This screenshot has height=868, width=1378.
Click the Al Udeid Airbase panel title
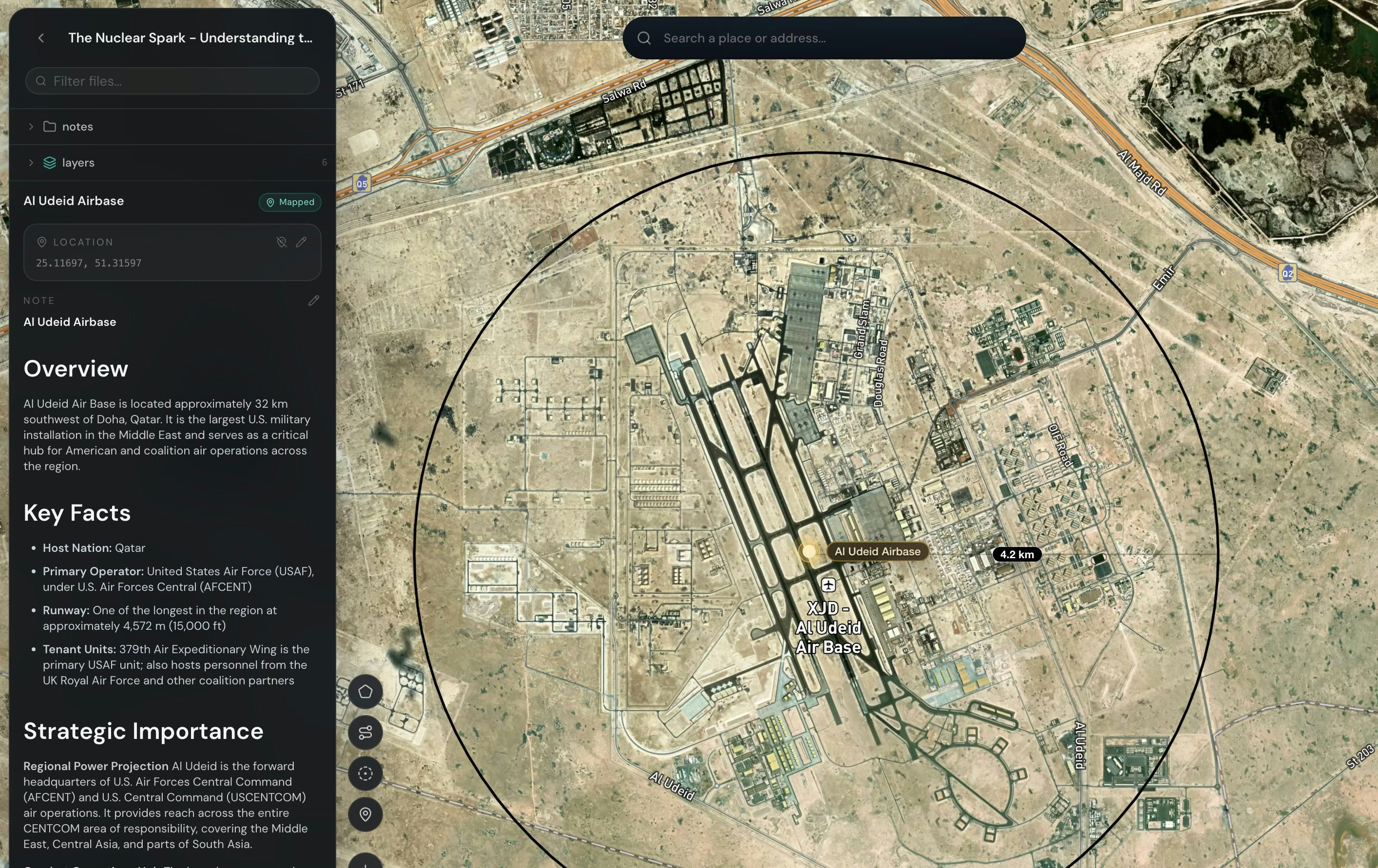[74, 201]
